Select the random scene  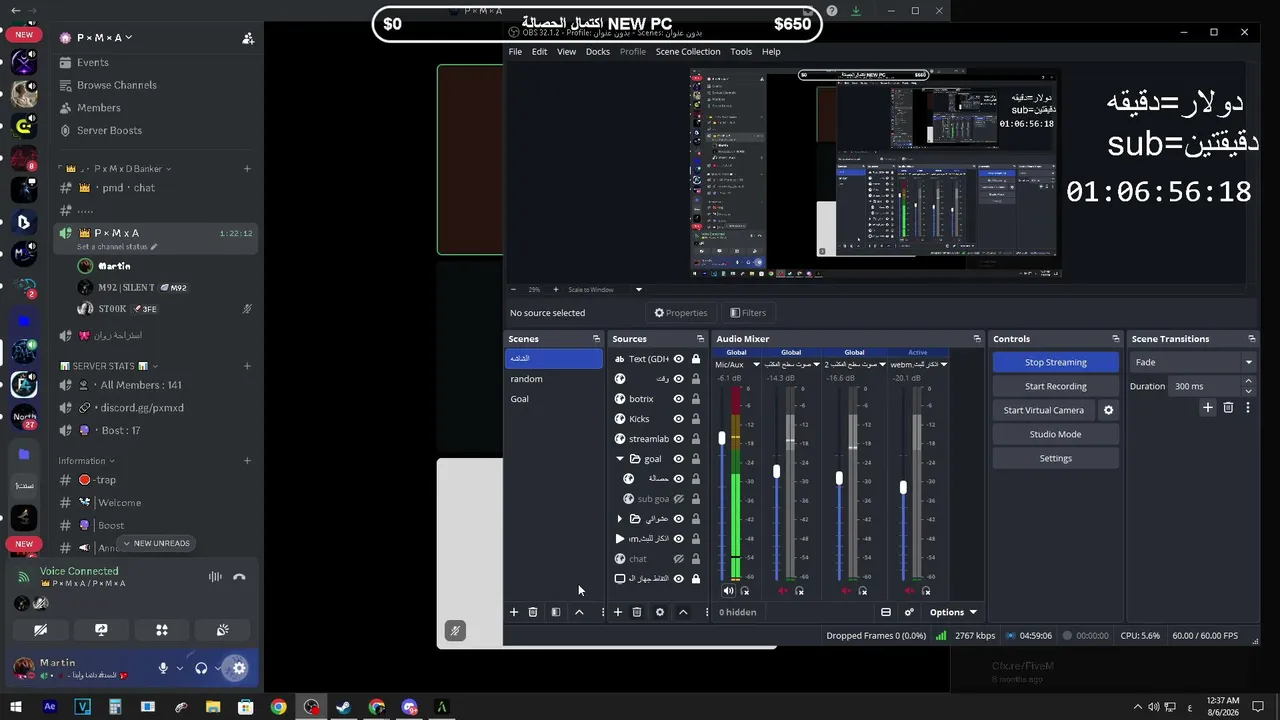click(x=554, y=379)
